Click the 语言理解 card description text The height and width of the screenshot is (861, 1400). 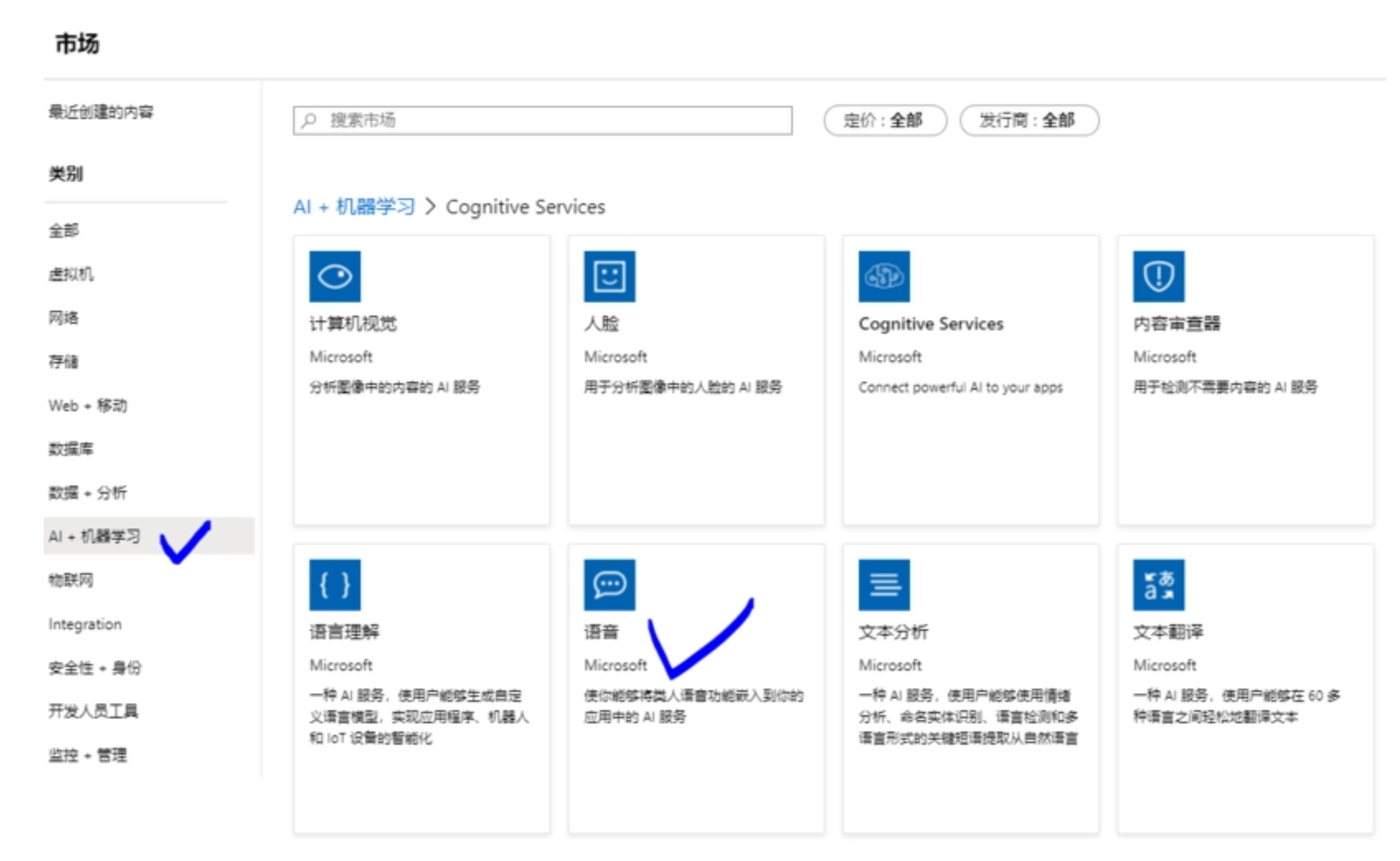pyautogui.click(x=419, y=717)
